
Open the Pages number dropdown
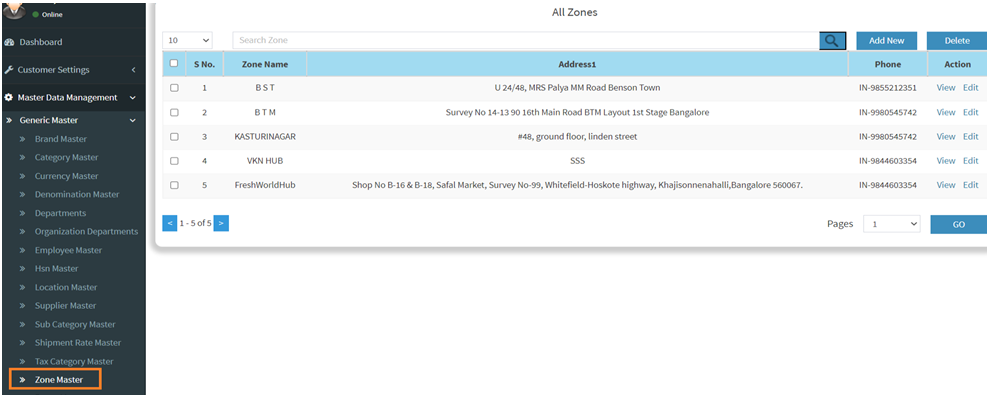pyautogui.click(x=891, y=224)
